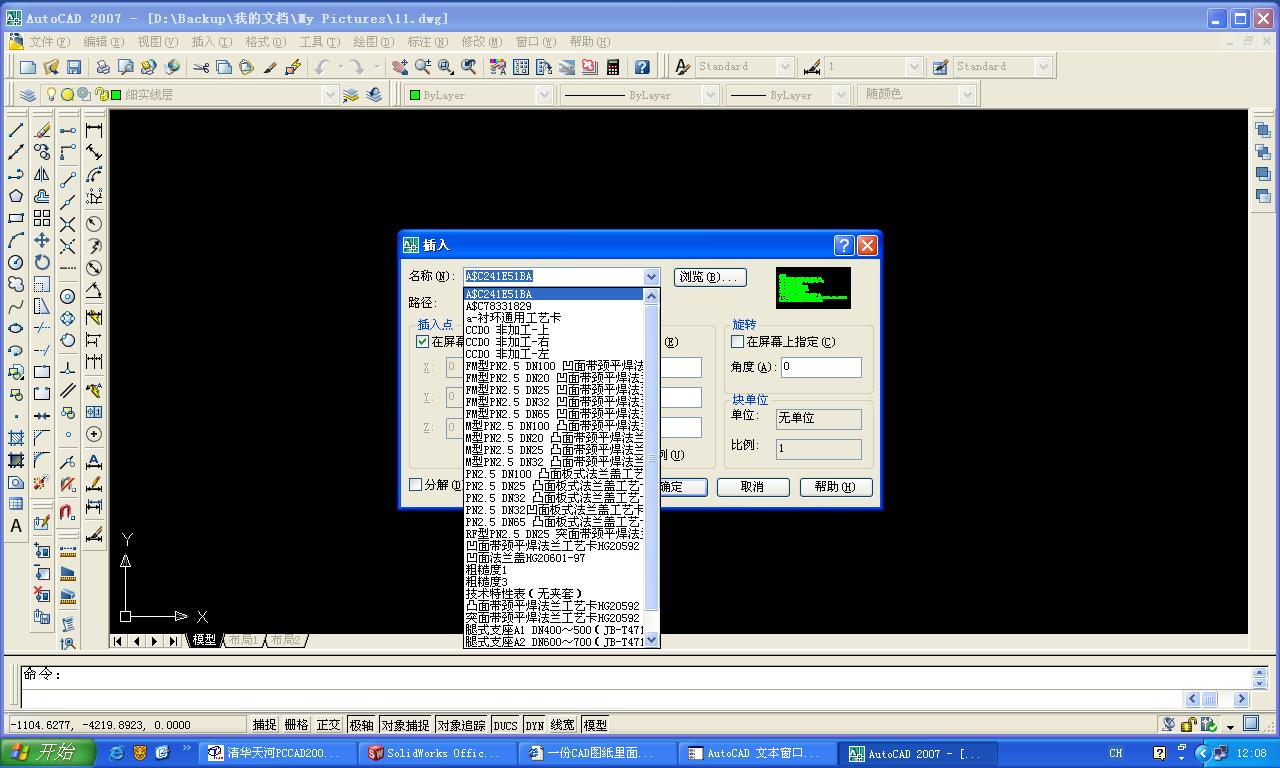Viewport: 1280px width, 768px height.
Task: Enable specify on-screen under 旋转
Action: (x=738, y=342)
